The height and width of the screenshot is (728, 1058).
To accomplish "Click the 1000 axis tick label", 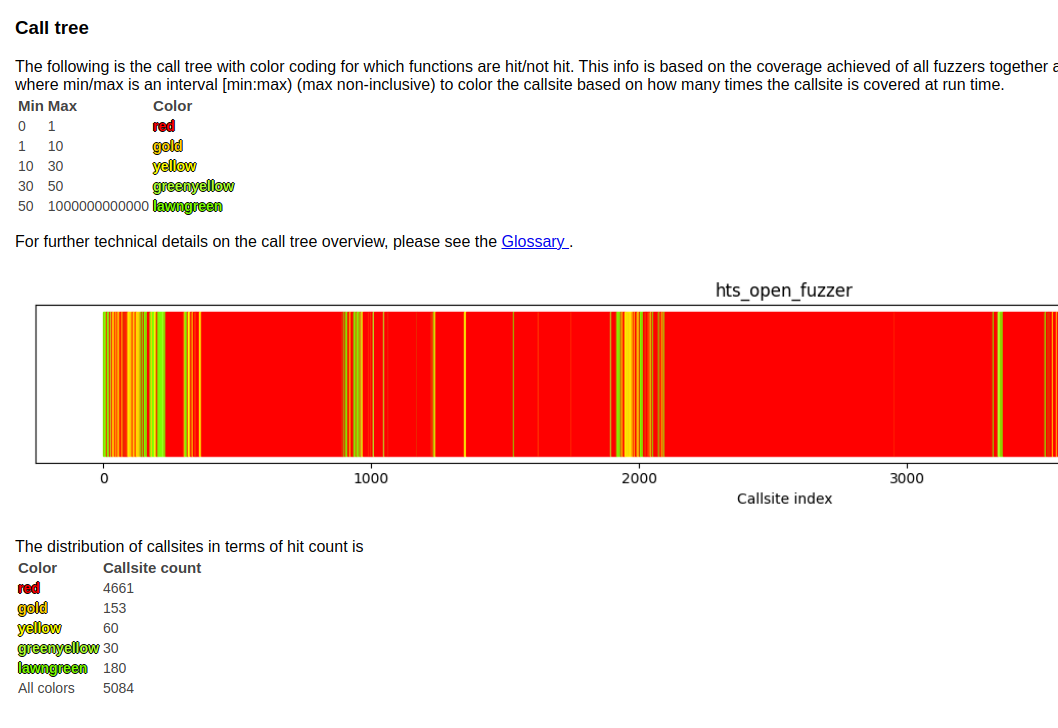I will pyautogui.click(x=371, y=478).
